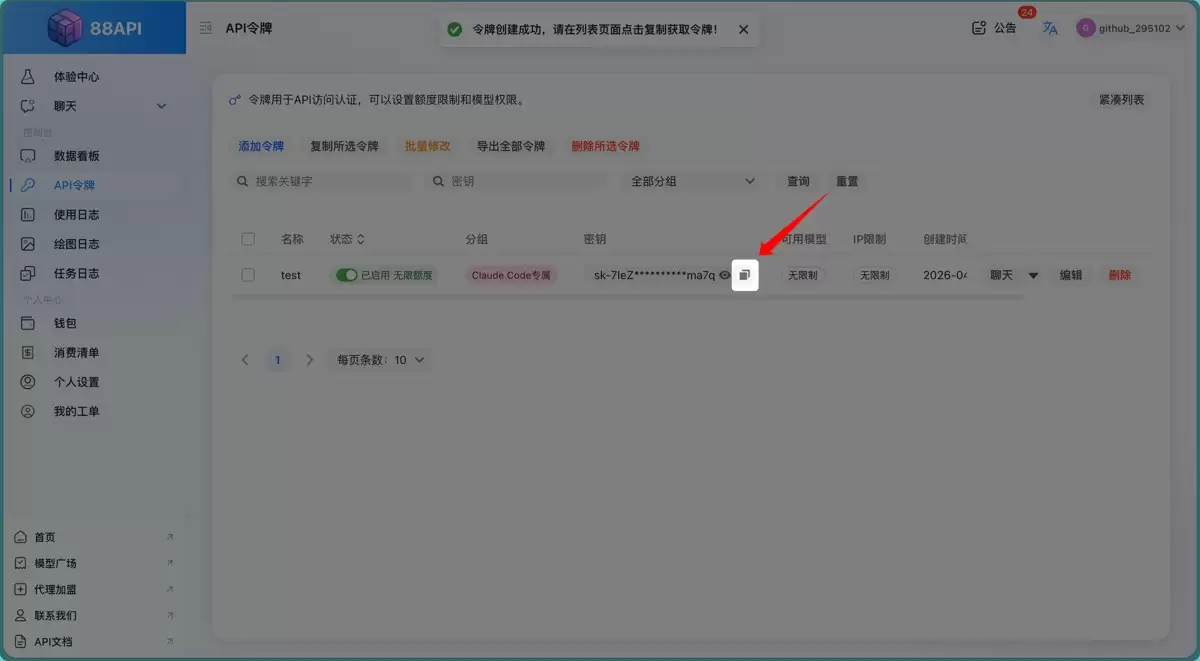Click the 聊天 button in test row
The height and width of the screenshot is (661, 1200).
pos(1001,275)
